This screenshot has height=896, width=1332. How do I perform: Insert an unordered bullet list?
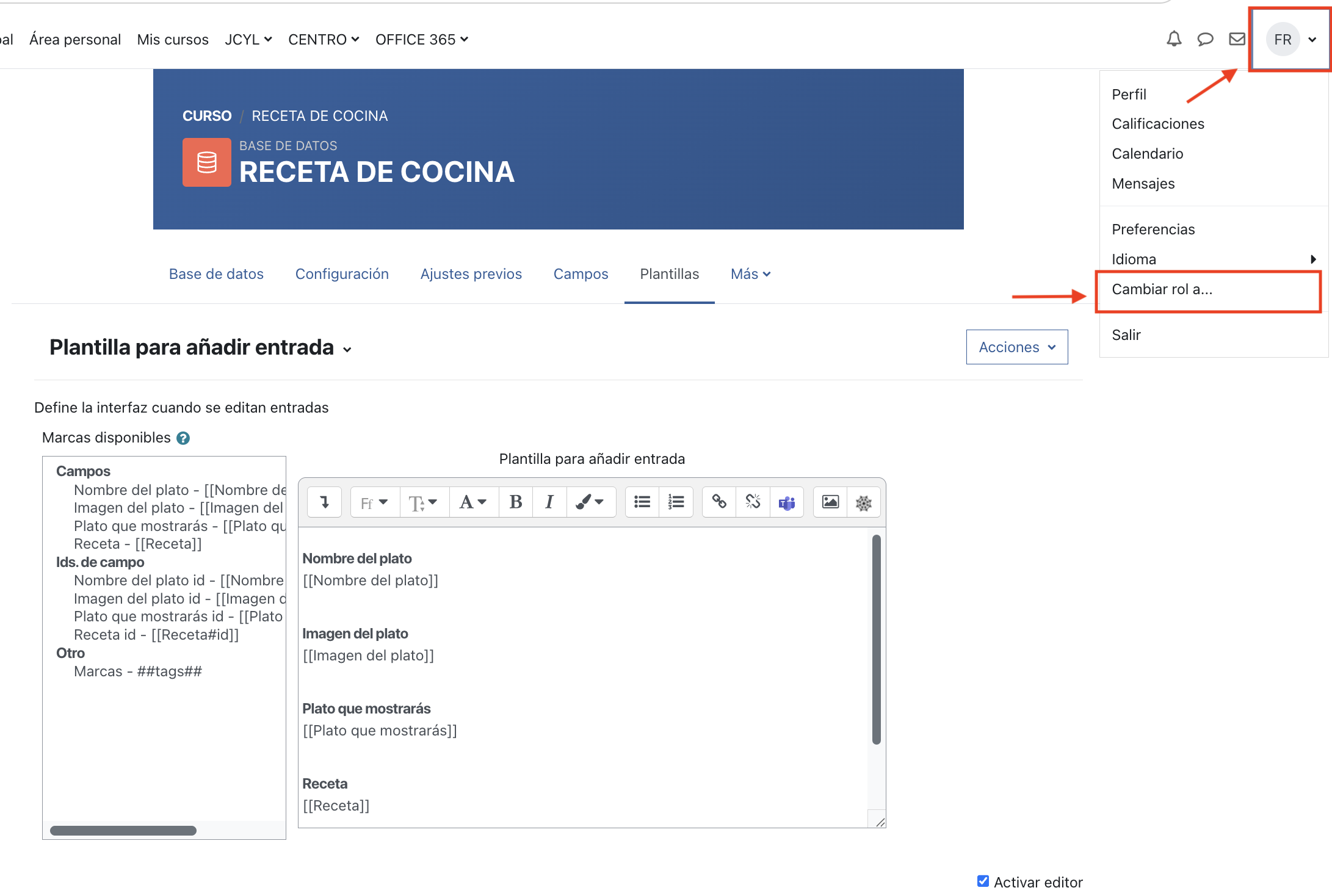[642, 502]
